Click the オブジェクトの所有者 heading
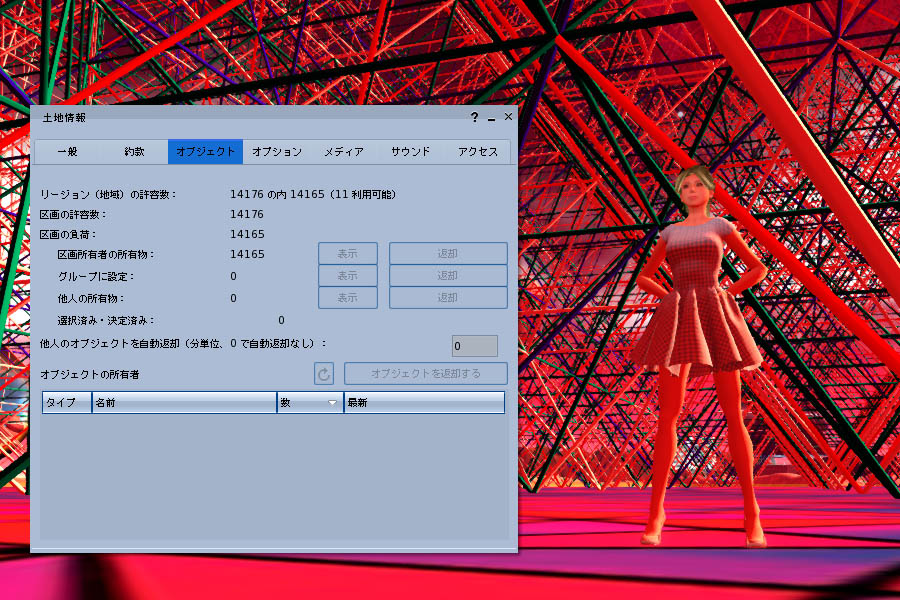This screenshot has height=600, width=900. pyautogui.click(x=90, y=374)
